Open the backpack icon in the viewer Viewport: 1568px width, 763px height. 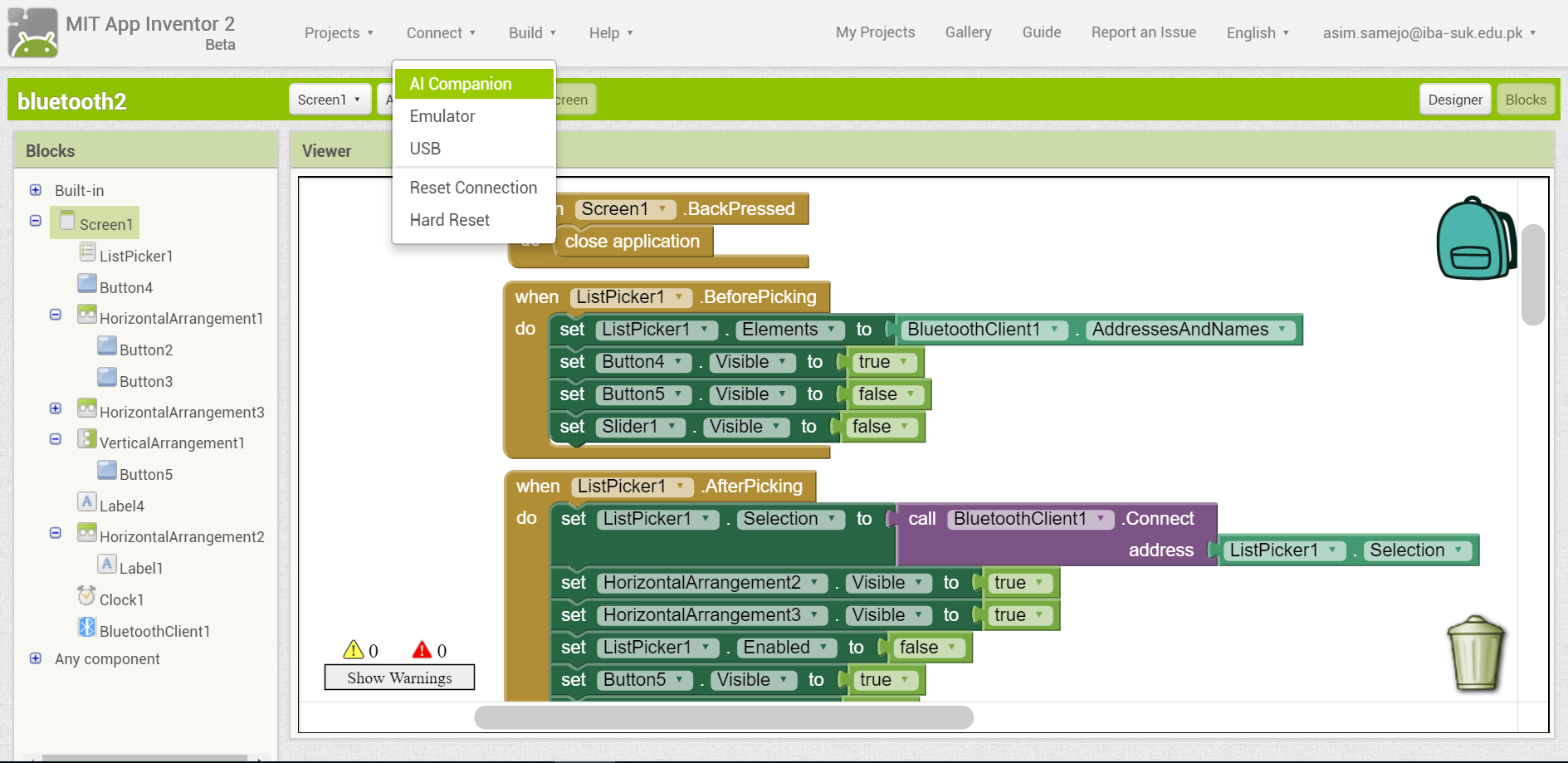1477,238
